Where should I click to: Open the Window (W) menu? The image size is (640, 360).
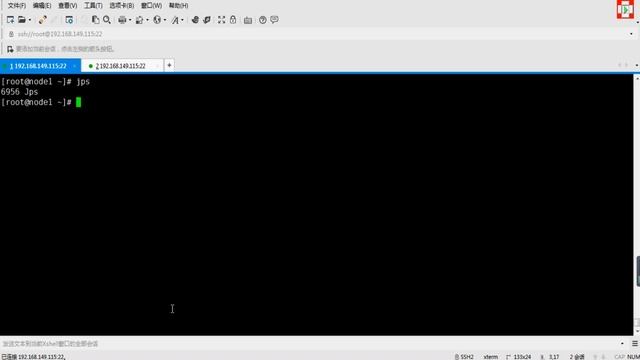pyautogui.click(x=151, y=6)
